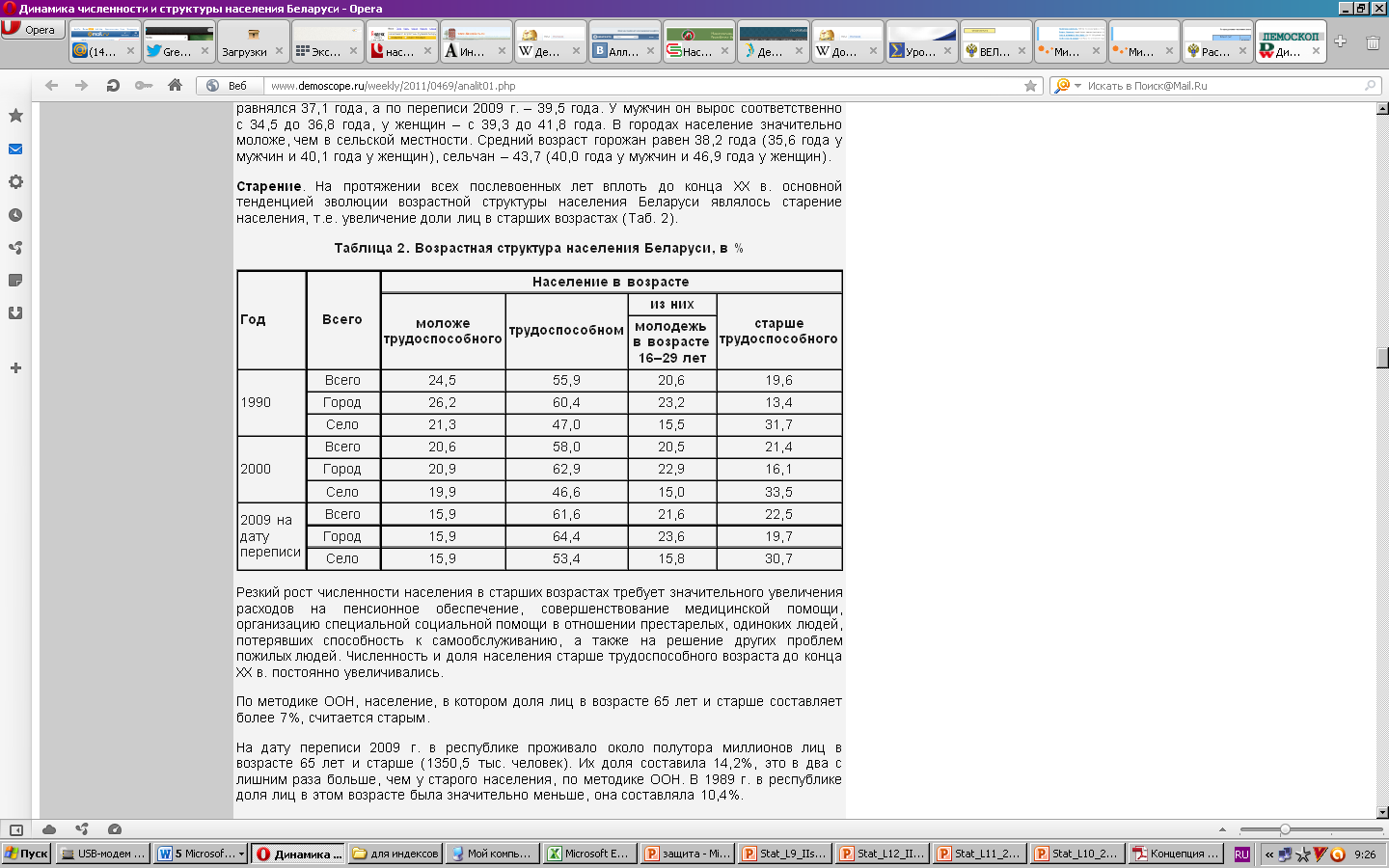Open the small arrow left of zoom slider

click(1222, 829)
